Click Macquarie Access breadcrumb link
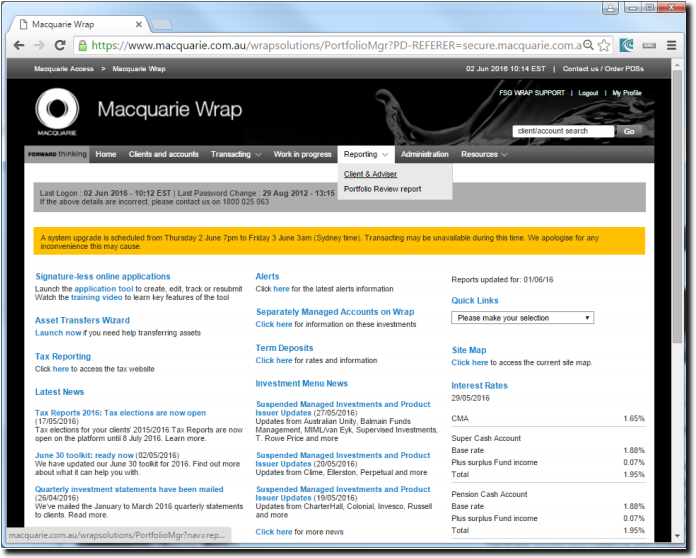 pyautogui.click(x=64, y=69)
